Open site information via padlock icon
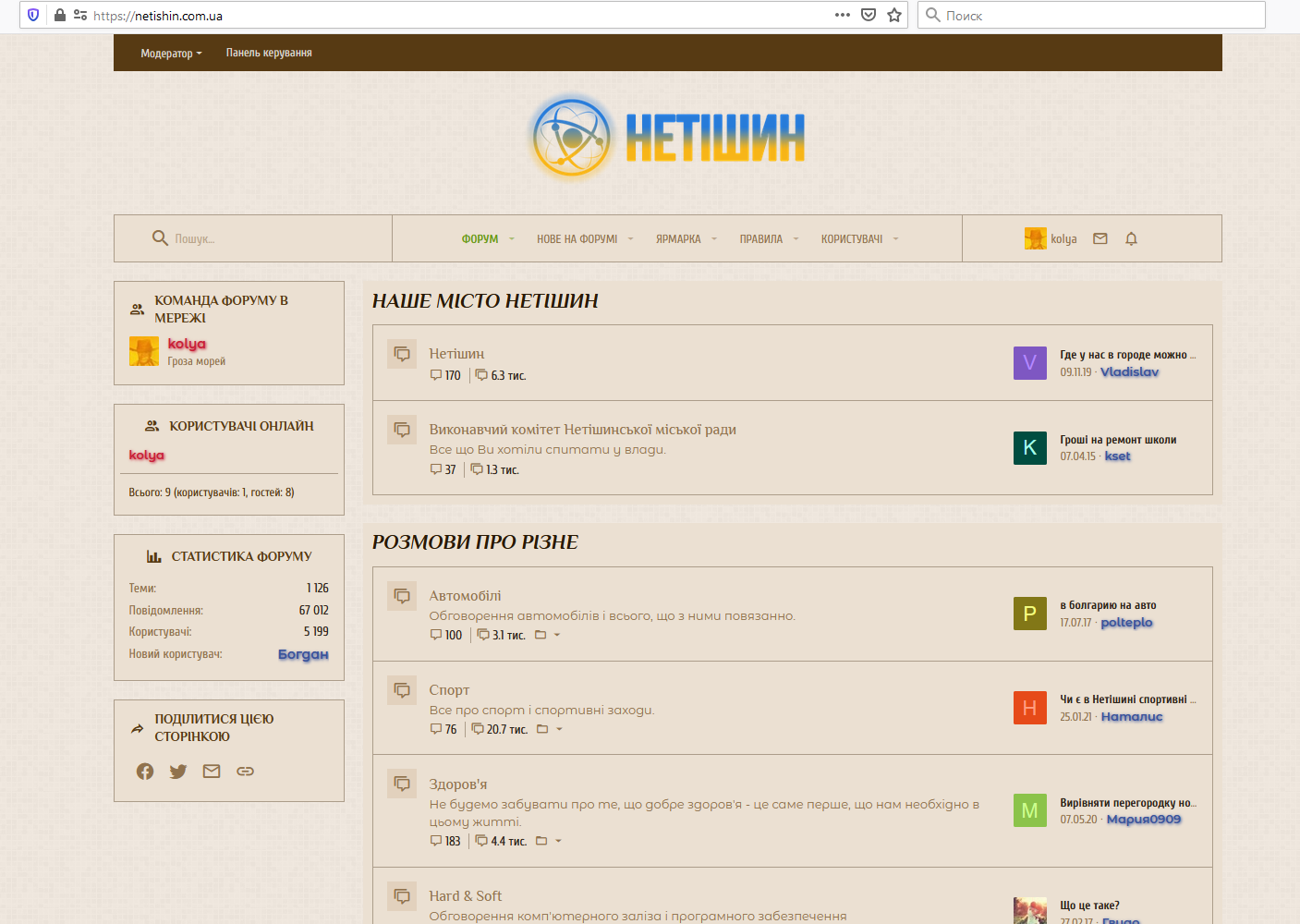Viewport: 1300px width, 924px height. coord(60,15)
